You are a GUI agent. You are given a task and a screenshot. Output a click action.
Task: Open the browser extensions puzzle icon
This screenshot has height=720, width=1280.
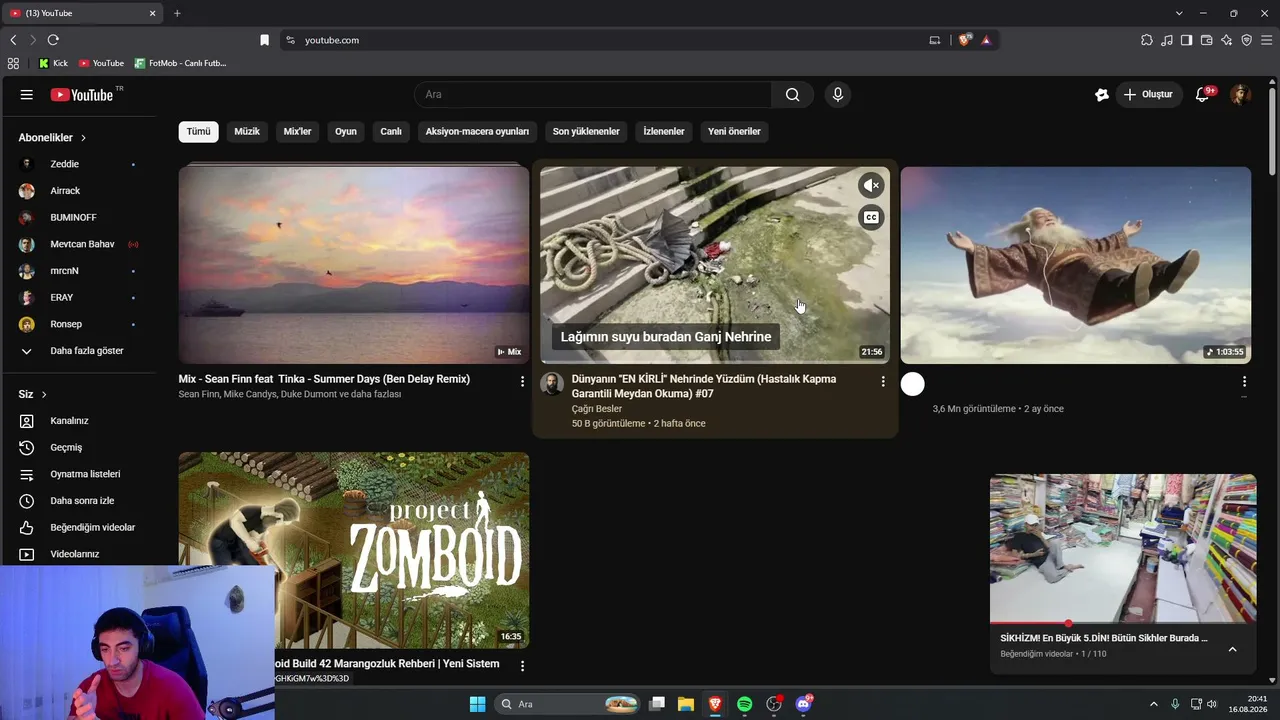pyautogui.click(x=1147, y=40)
